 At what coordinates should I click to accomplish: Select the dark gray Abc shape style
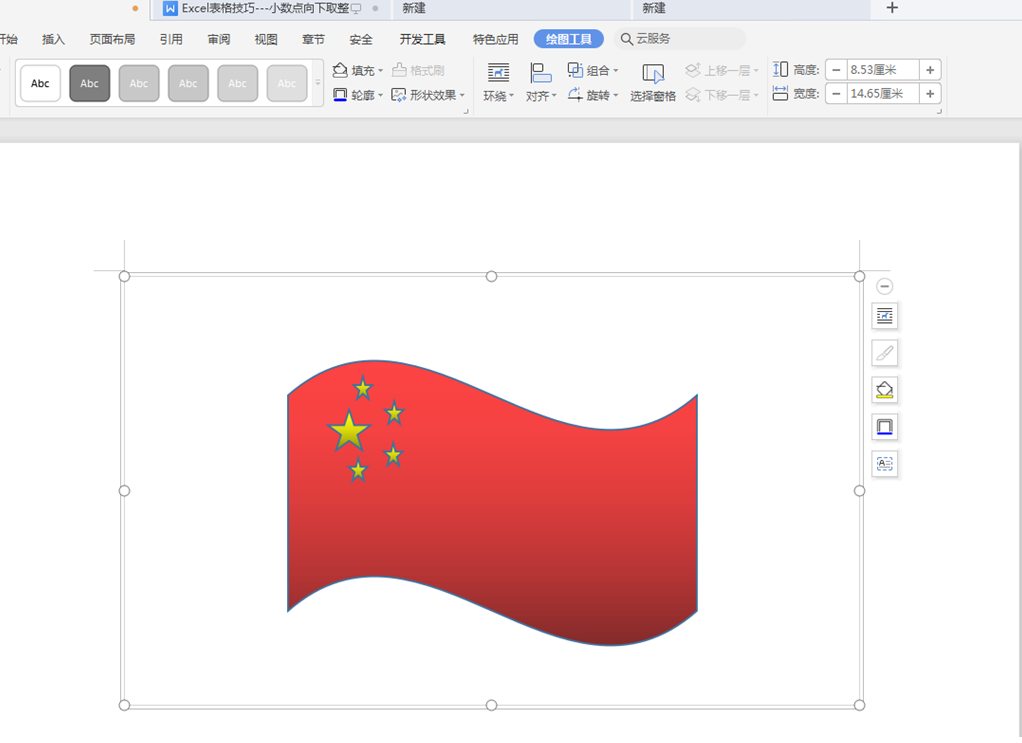click(90, 84)
